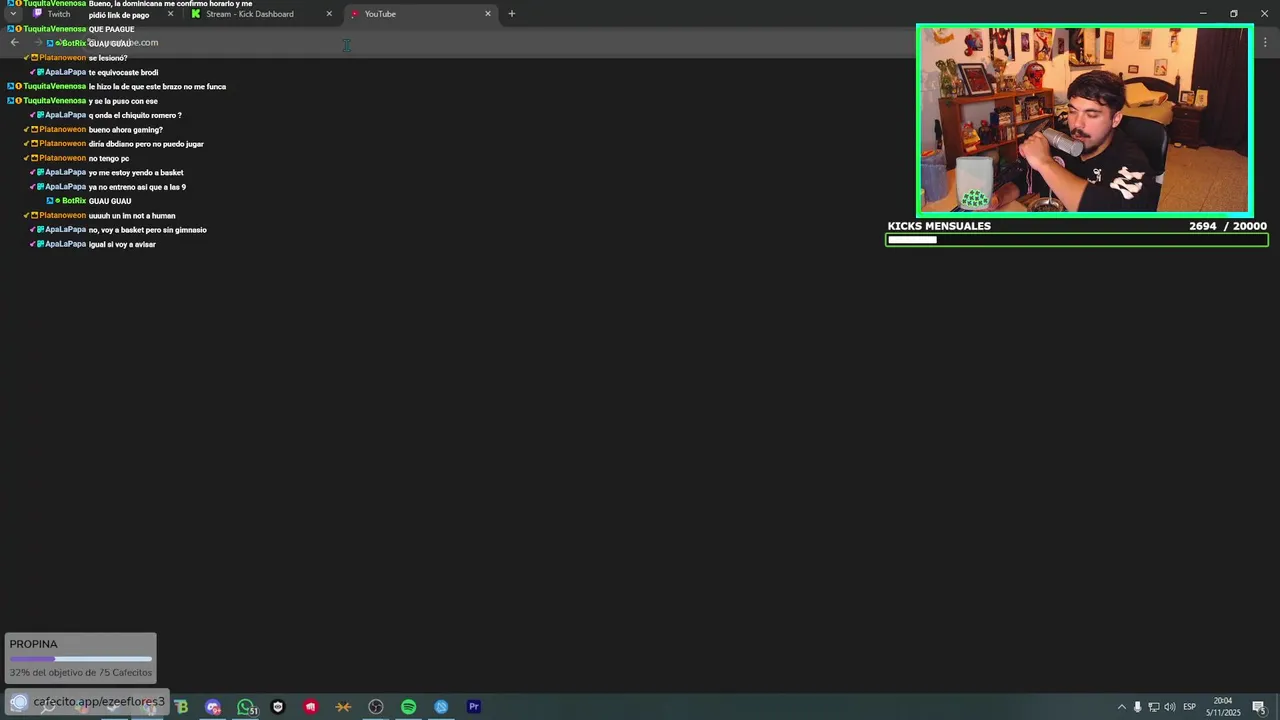
Task: Click the ESP language indicator
Action: [1190, 707]
